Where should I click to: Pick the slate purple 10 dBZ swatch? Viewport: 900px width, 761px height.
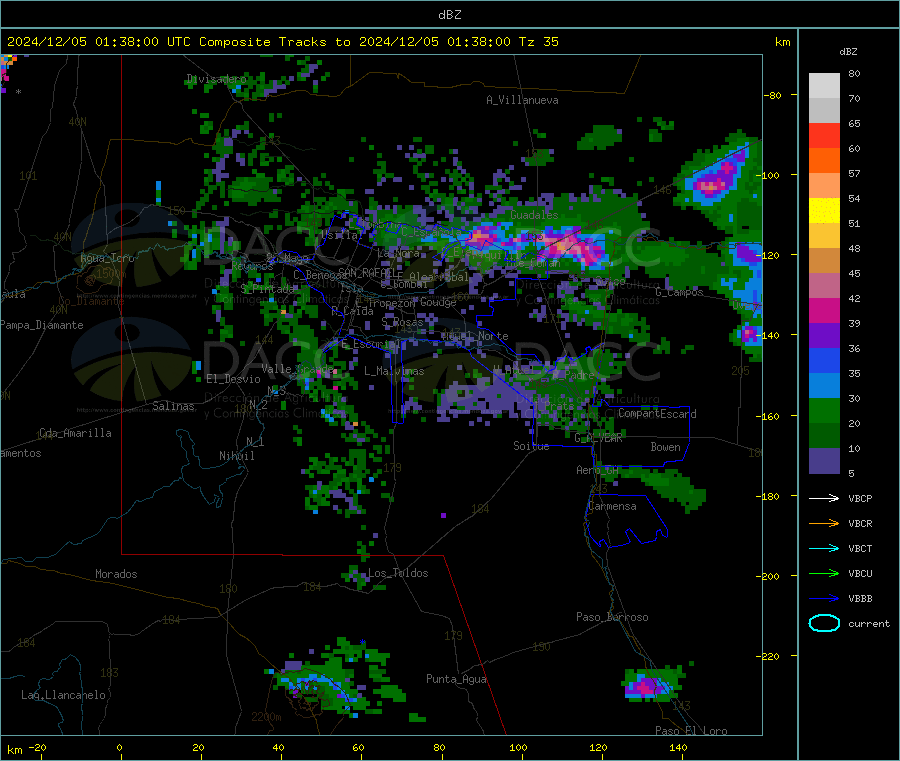824,461
